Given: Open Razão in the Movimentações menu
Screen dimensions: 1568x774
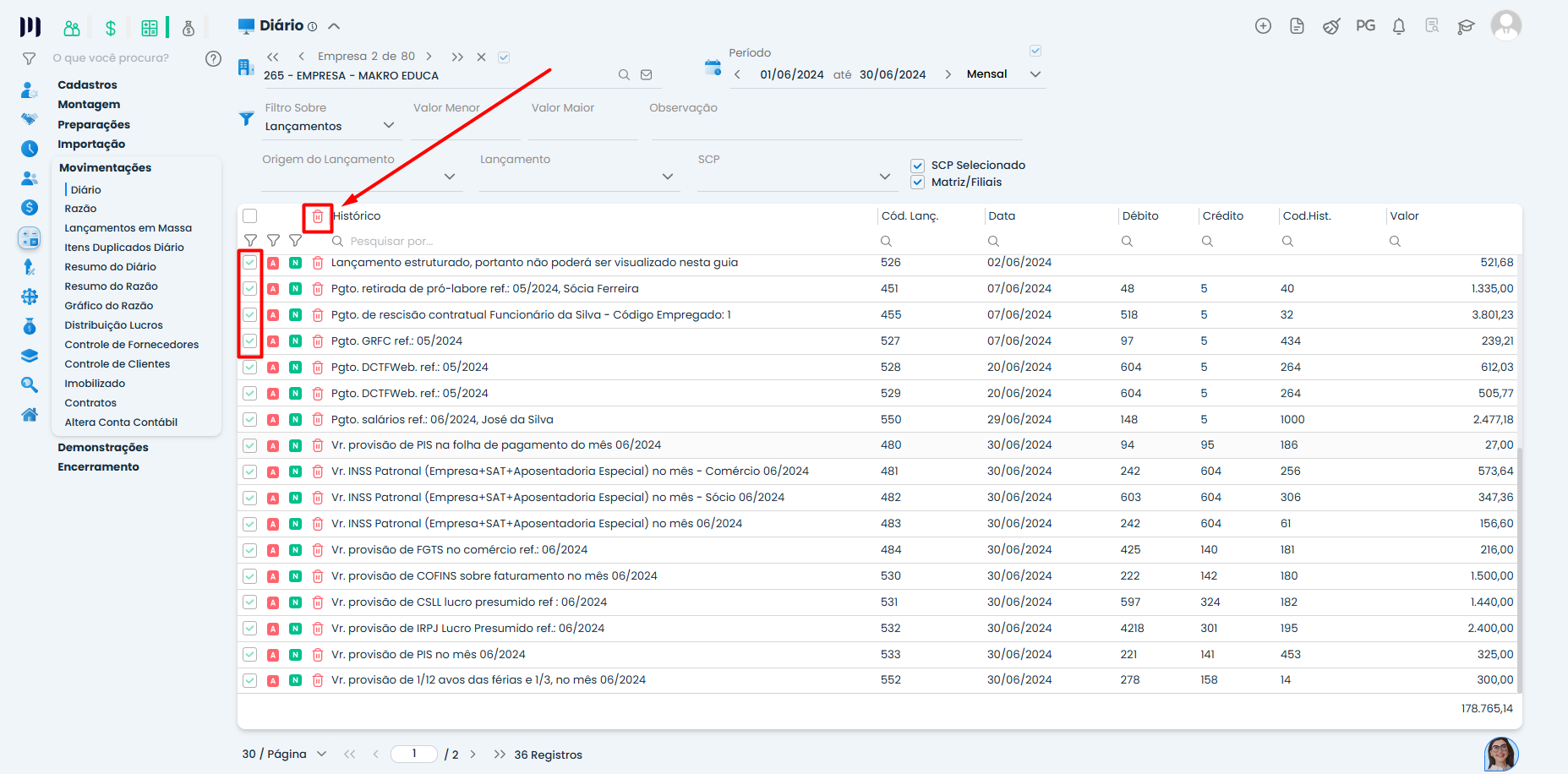Looking at the screenshot, I should click(x=80, y=209).
